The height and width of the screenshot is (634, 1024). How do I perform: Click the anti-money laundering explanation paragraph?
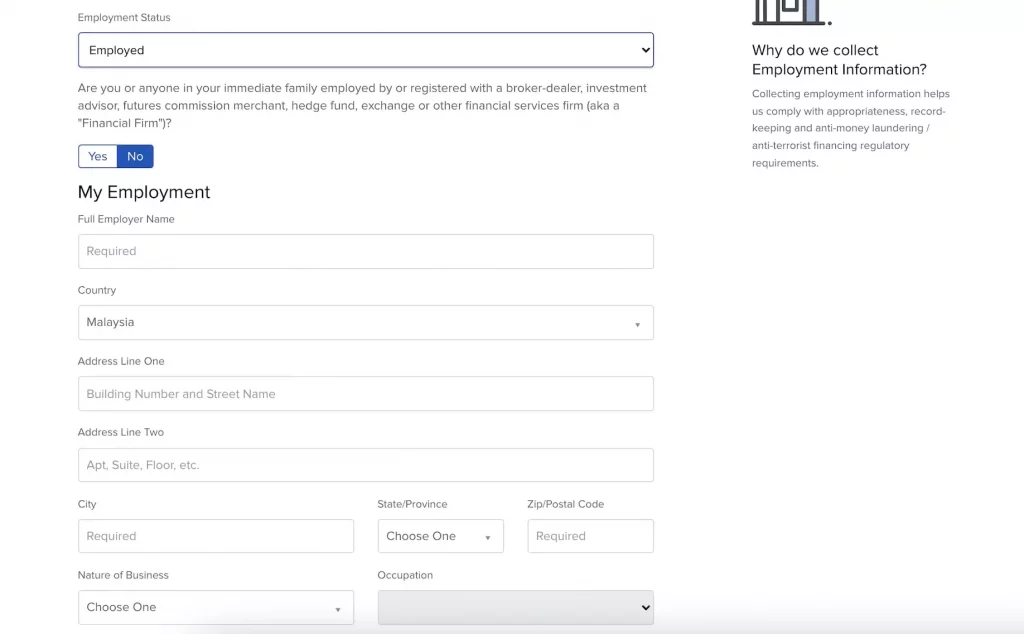(850, 128)
